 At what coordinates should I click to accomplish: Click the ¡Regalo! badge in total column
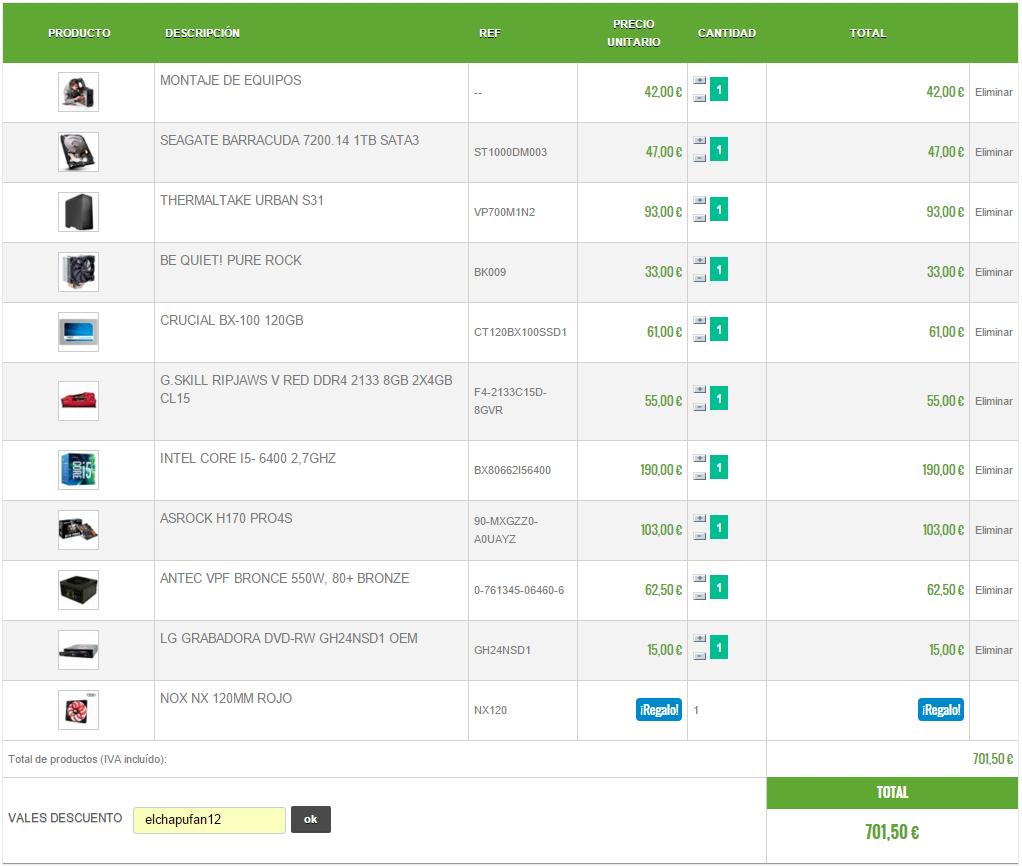(x=941, y=710)
